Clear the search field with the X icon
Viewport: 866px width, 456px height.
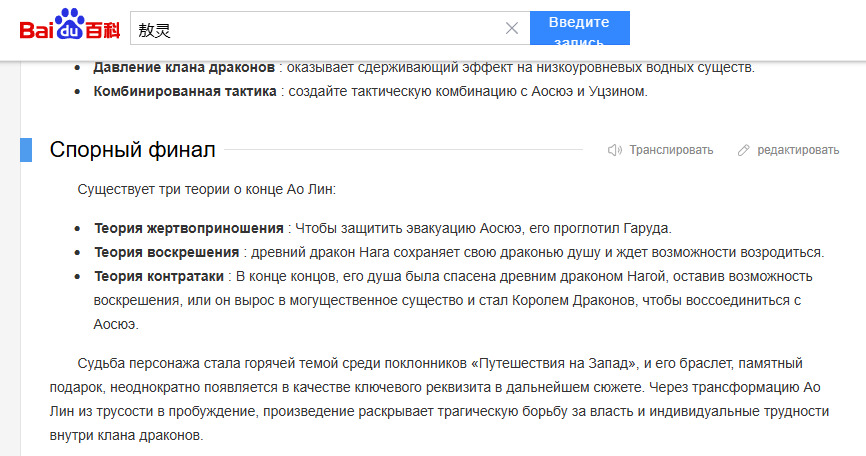512,29
